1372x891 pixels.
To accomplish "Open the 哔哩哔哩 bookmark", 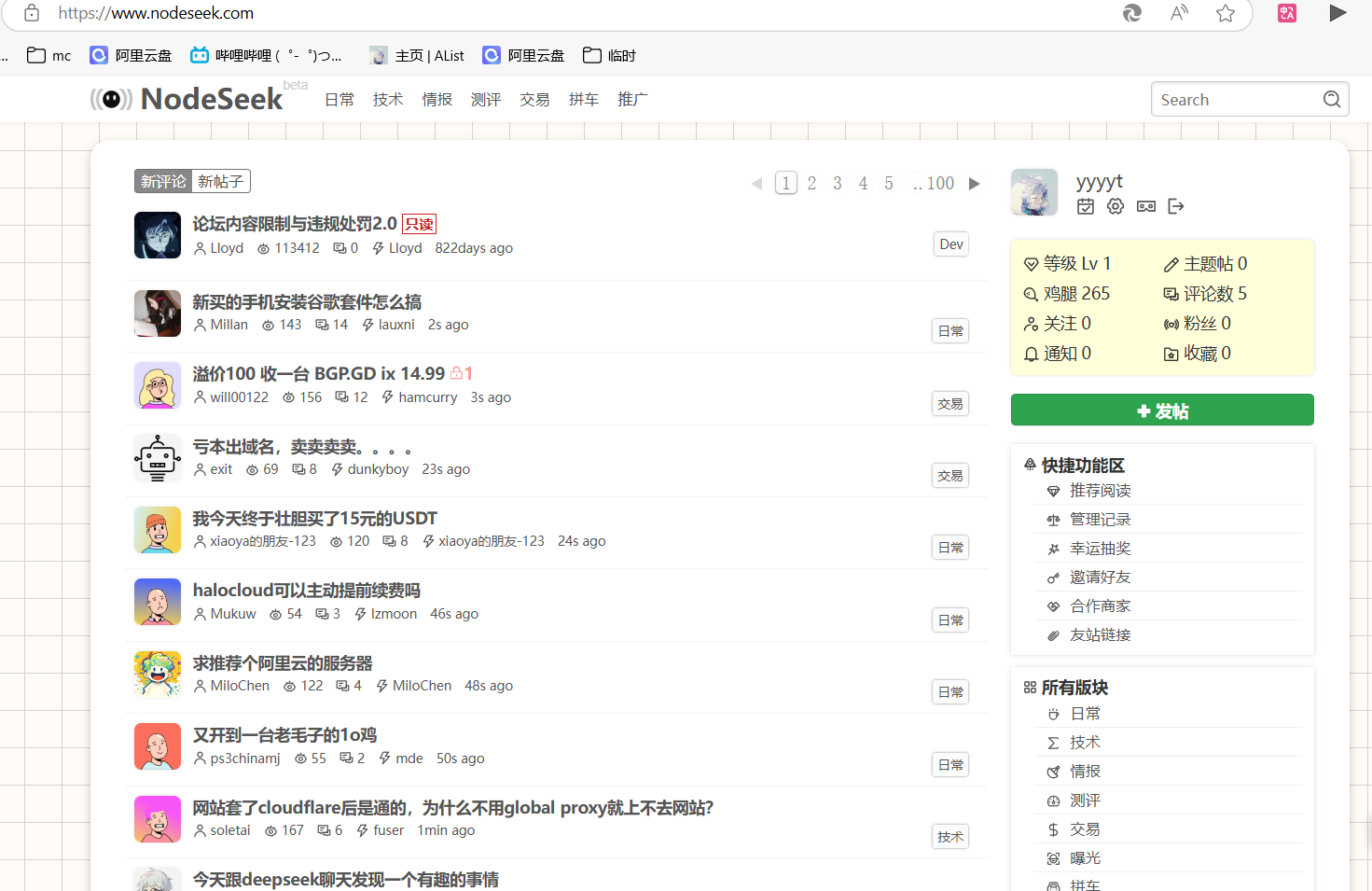I will pos(266,55).
